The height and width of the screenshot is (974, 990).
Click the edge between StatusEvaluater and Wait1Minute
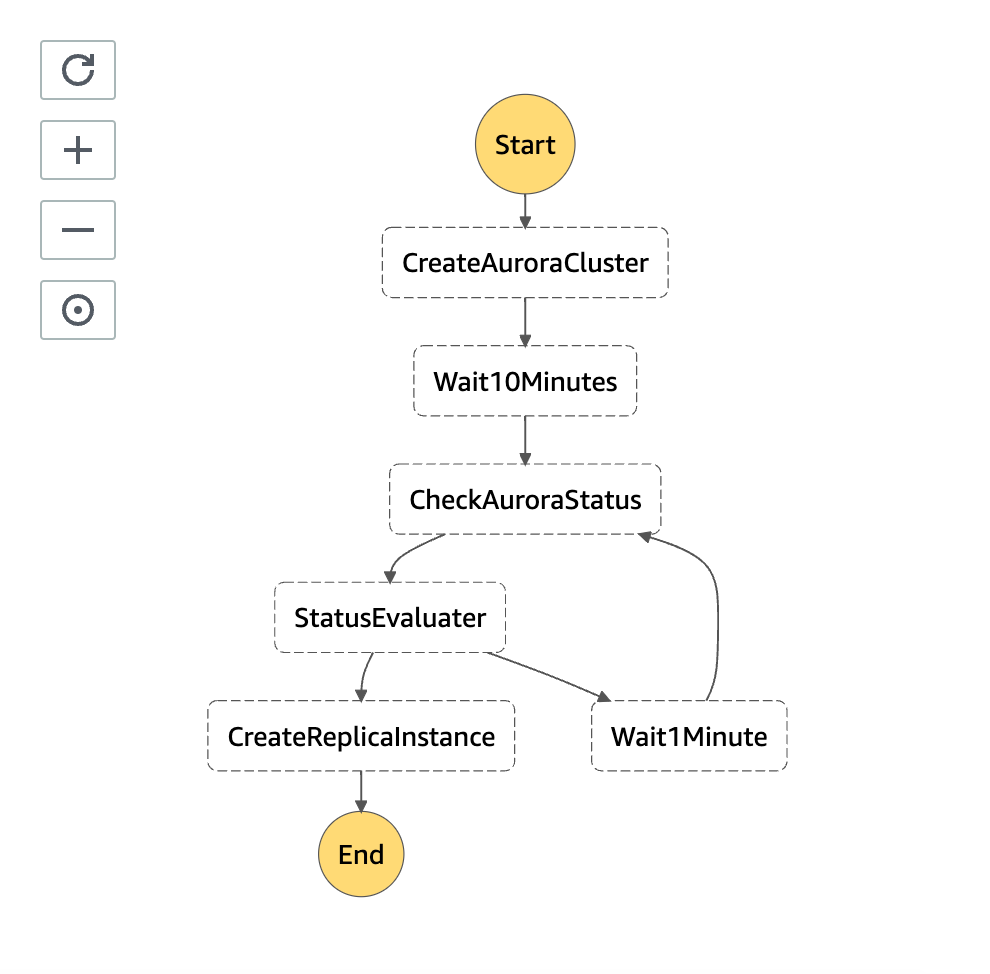pos(545,670)
